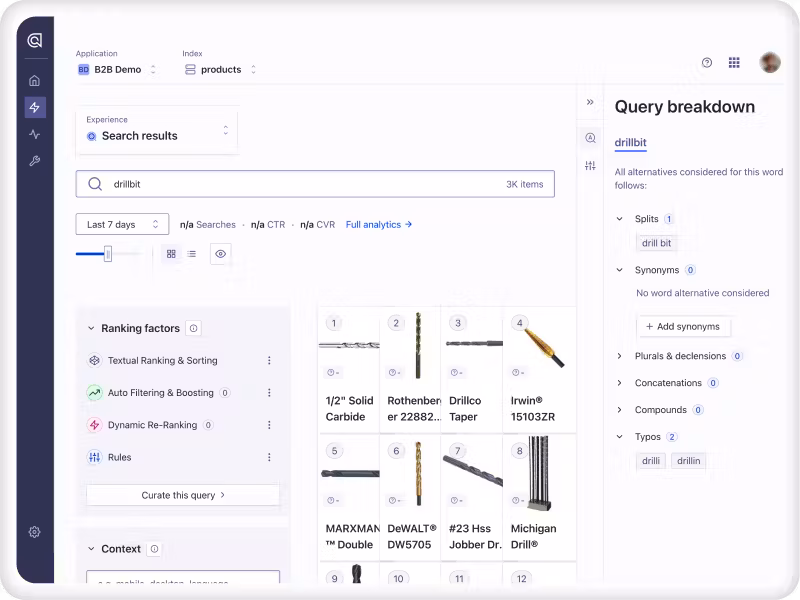The width and height of the screenshot is (800, 600).
Task: Click the help question mark icon
Action: (707, 63)
